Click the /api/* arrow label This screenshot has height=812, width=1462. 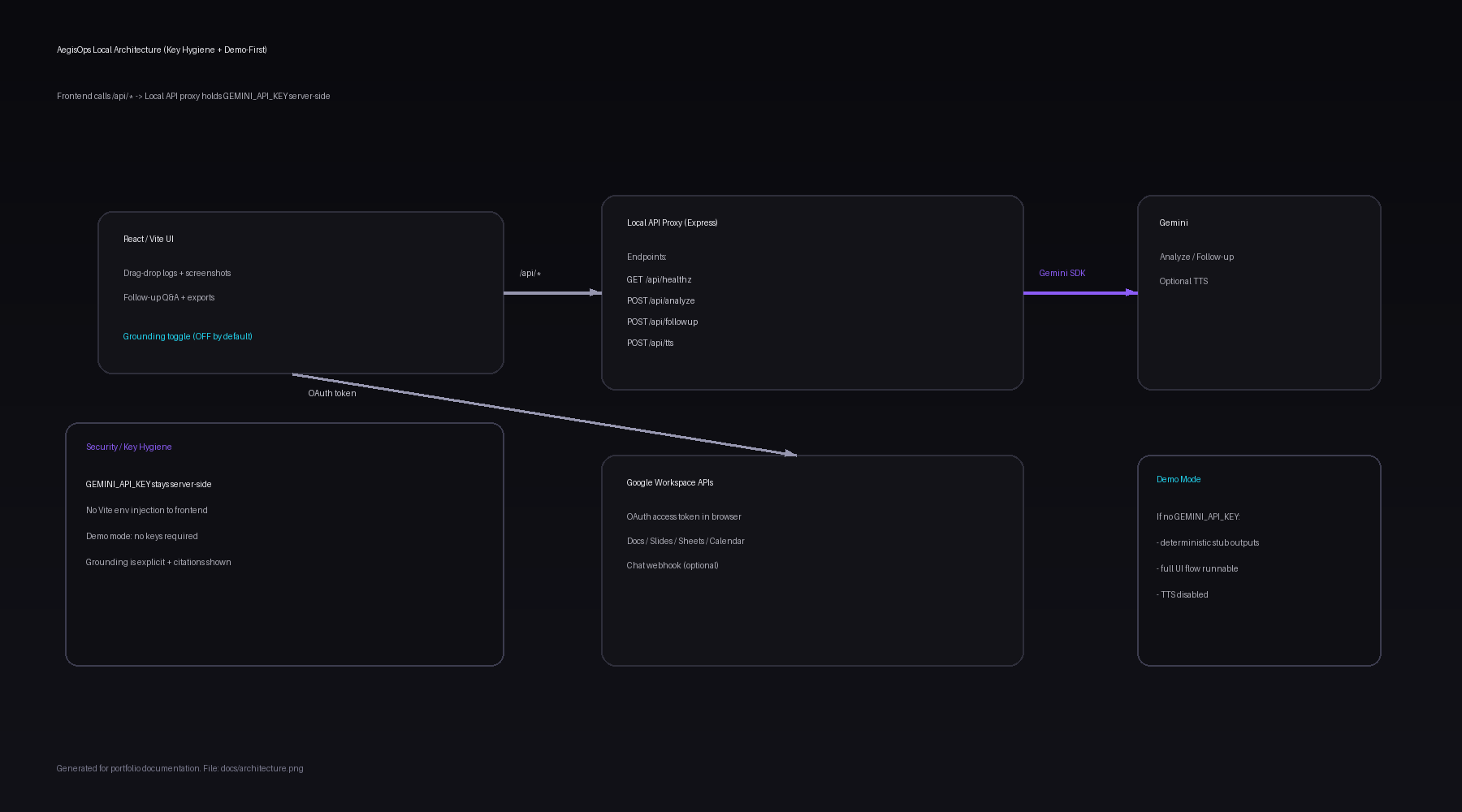pos(530,273)
